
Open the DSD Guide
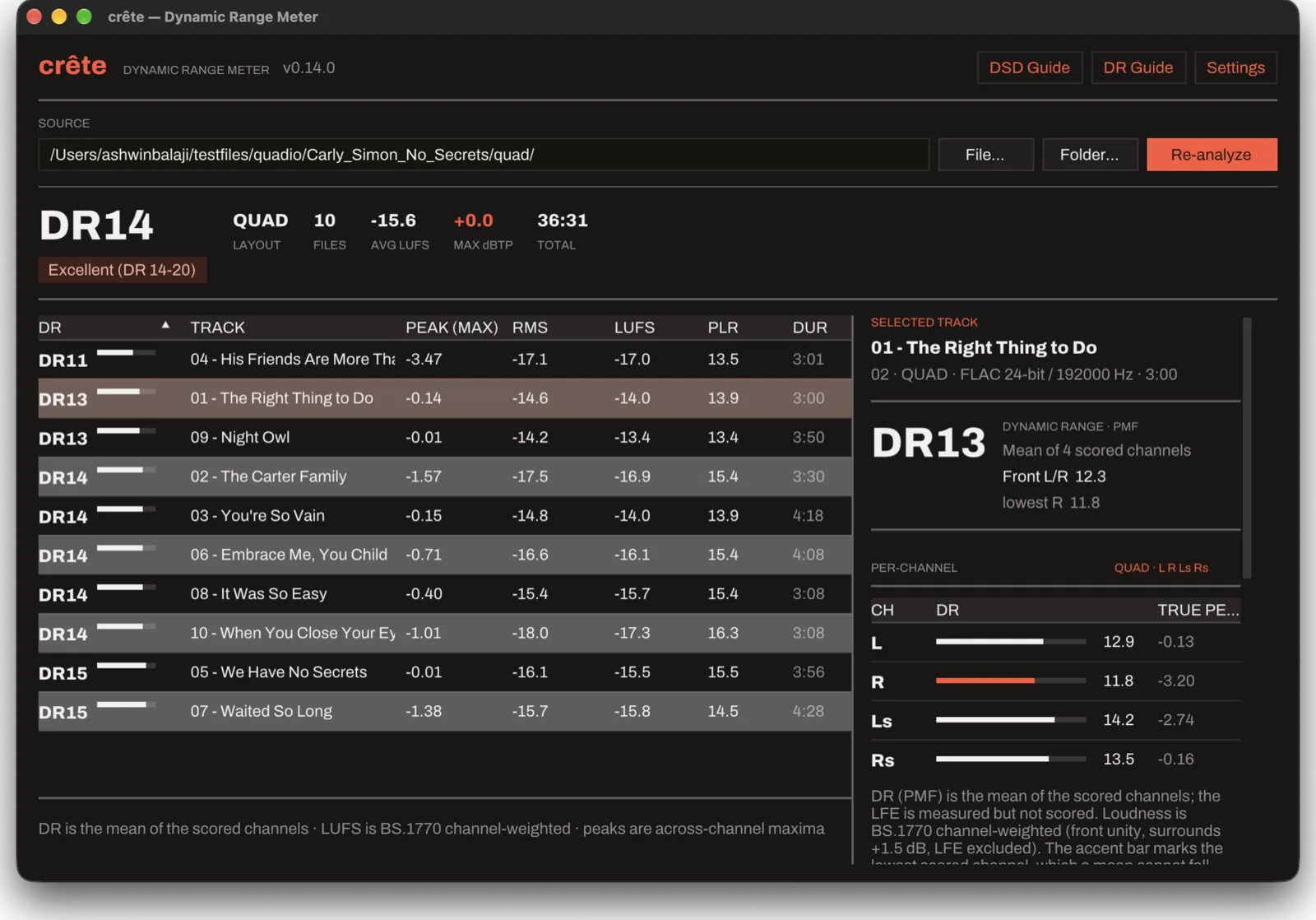click(x=1029, y=67)
